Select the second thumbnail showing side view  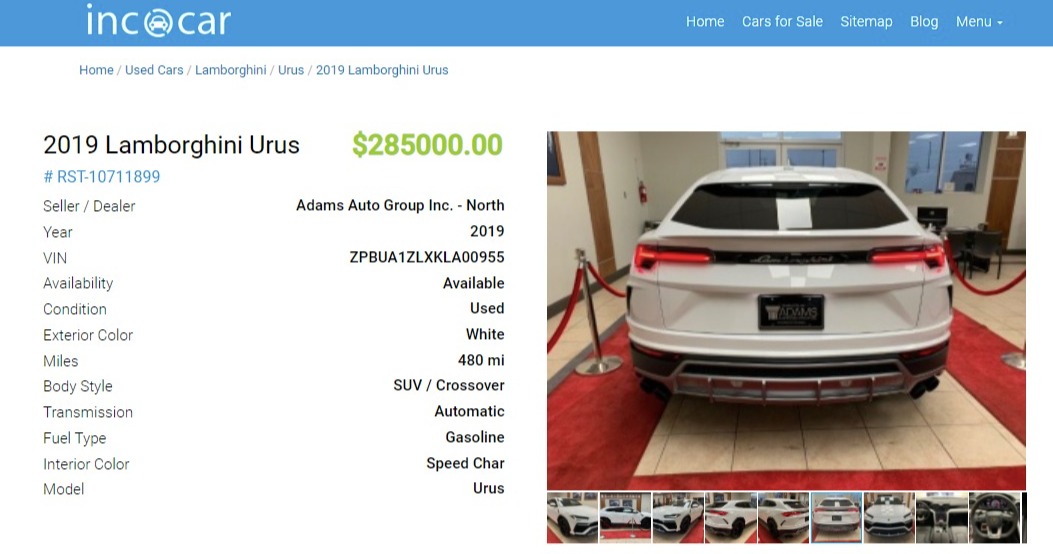[625, 517]
